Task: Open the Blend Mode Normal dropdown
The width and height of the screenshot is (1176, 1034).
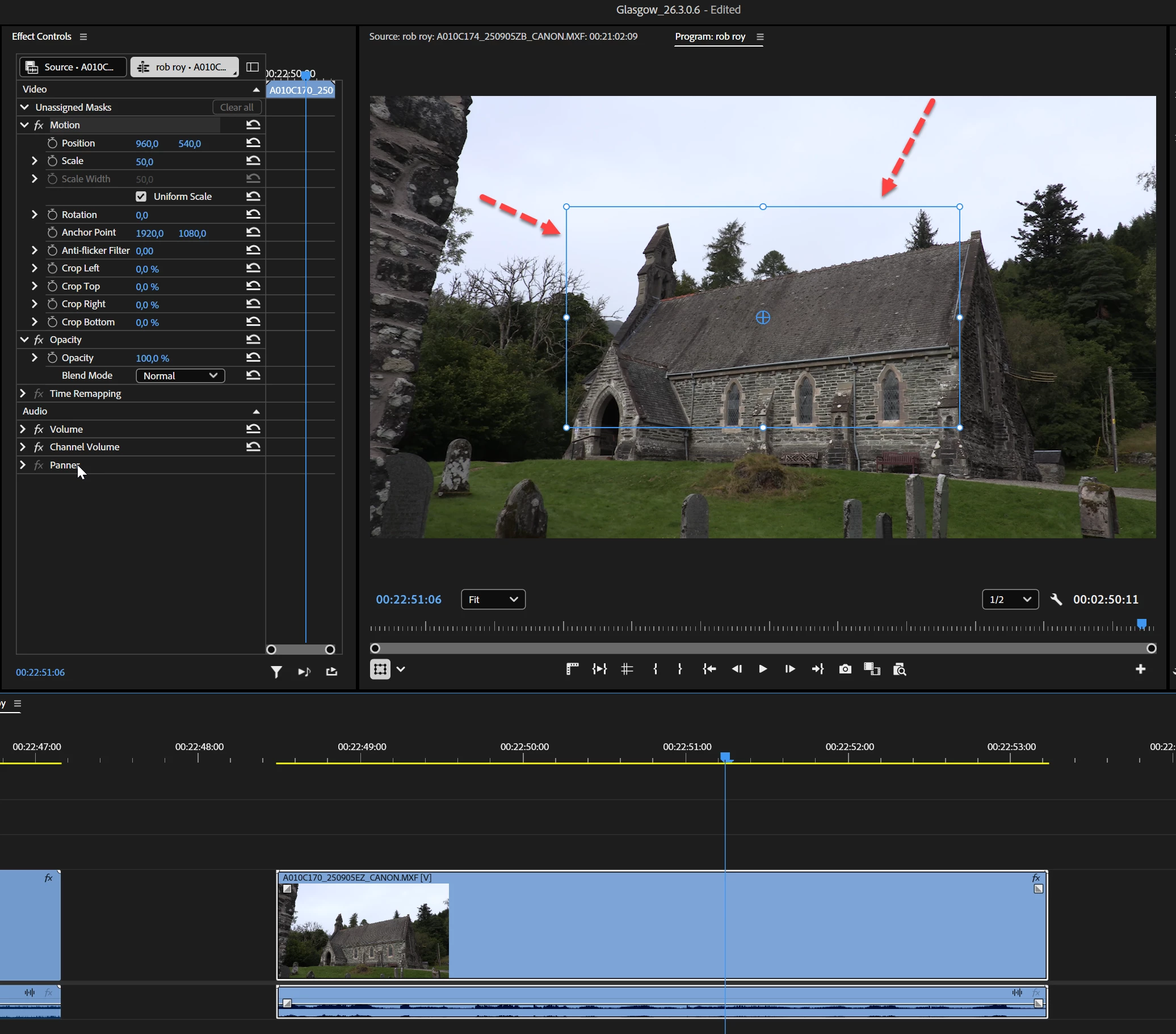Action: (180, 375)
